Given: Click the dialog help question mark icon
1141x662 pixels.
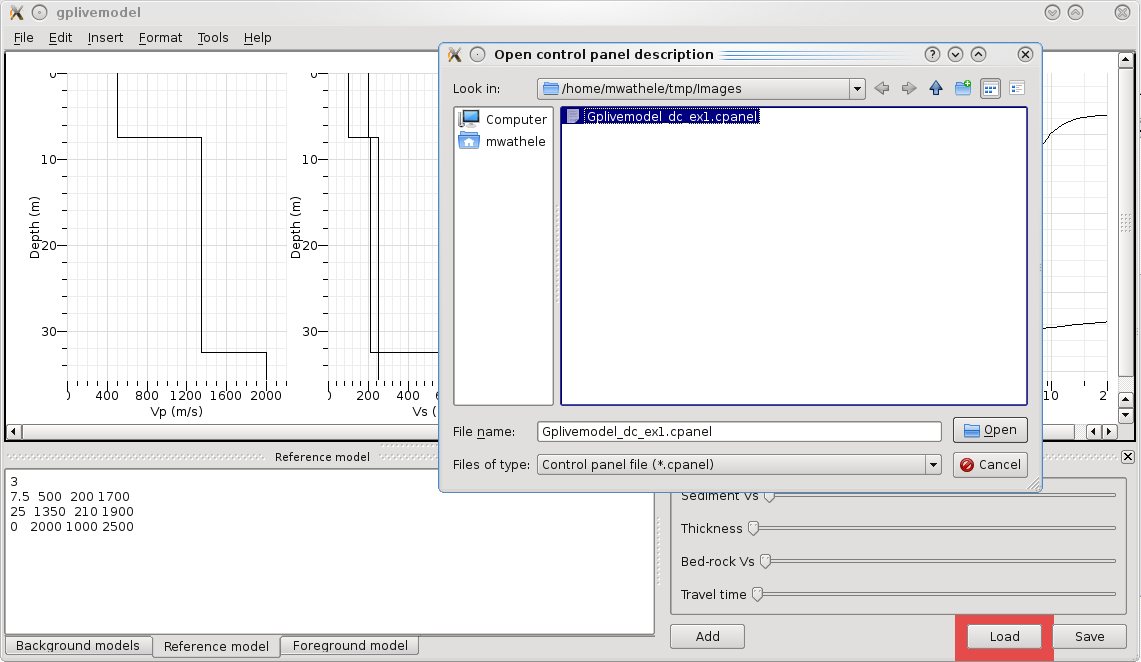Looking at the screenshot, I should (x=932, y=55).
